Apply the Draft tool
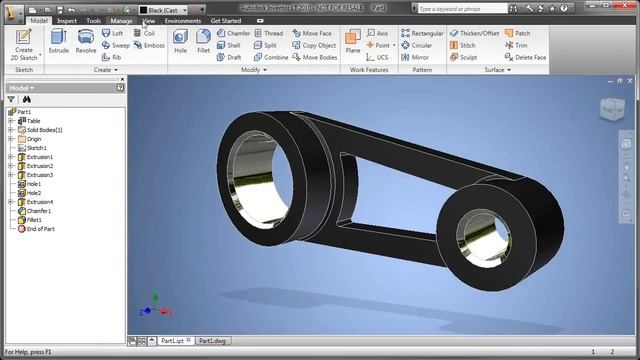Image resolution: width=640 pixels, height=360 pixels. point(229,58)
